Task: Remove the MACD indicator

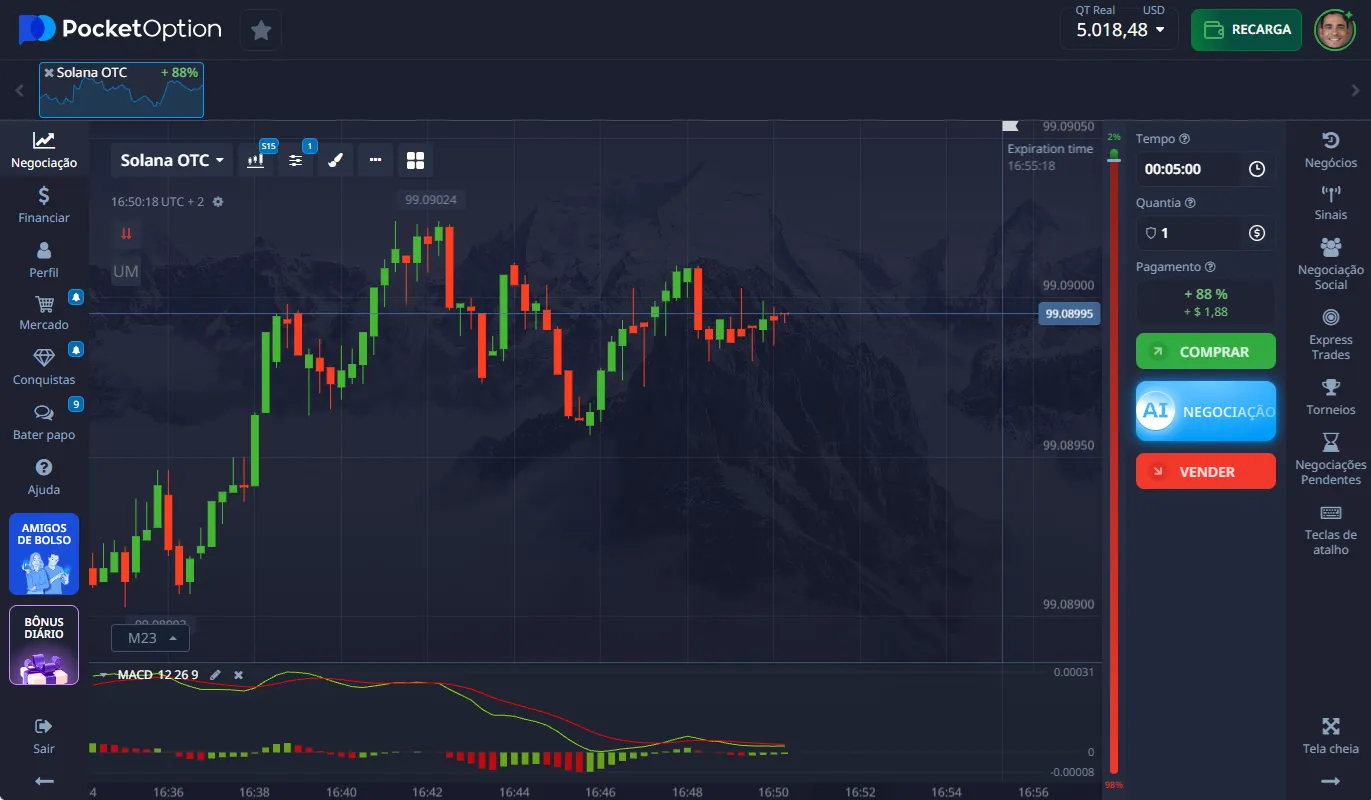Action: pyautogui.click(x=238, y=675)
